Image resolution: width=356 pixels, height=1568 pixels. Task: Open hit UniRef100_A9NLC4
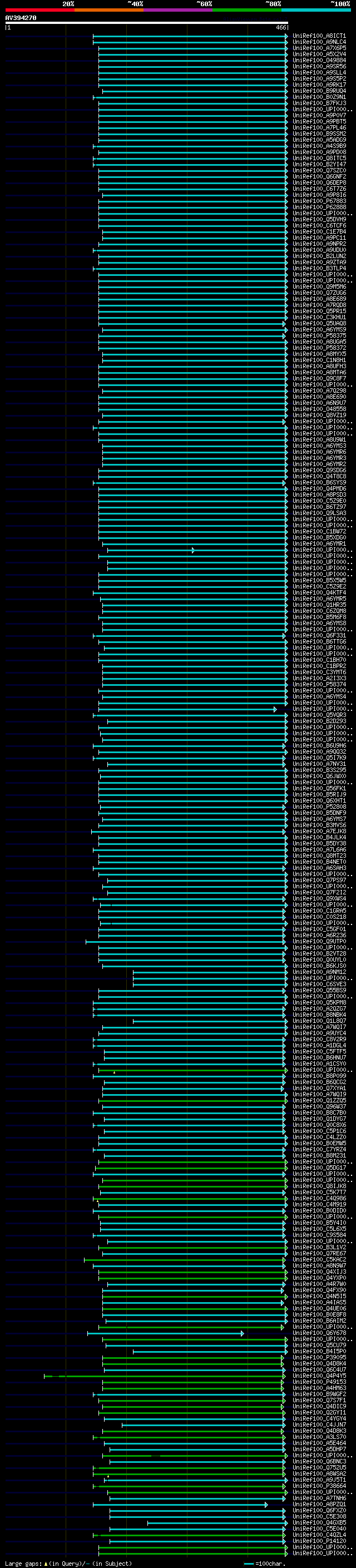pos(319,42)
